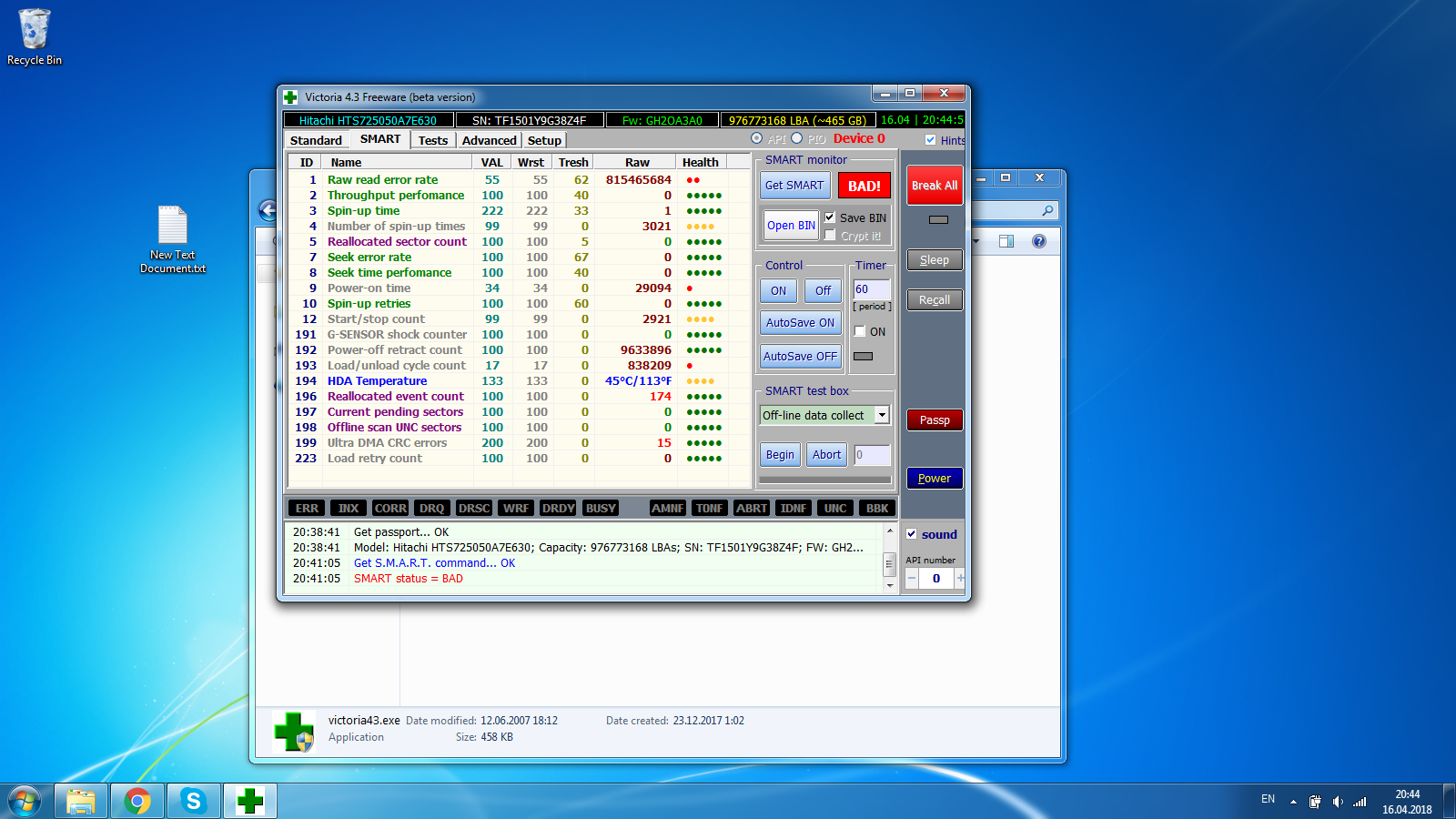Viewport: 1456px width, 819px height.
Task: Click the volume icon in the system tray
Action: pos(1337,802)
